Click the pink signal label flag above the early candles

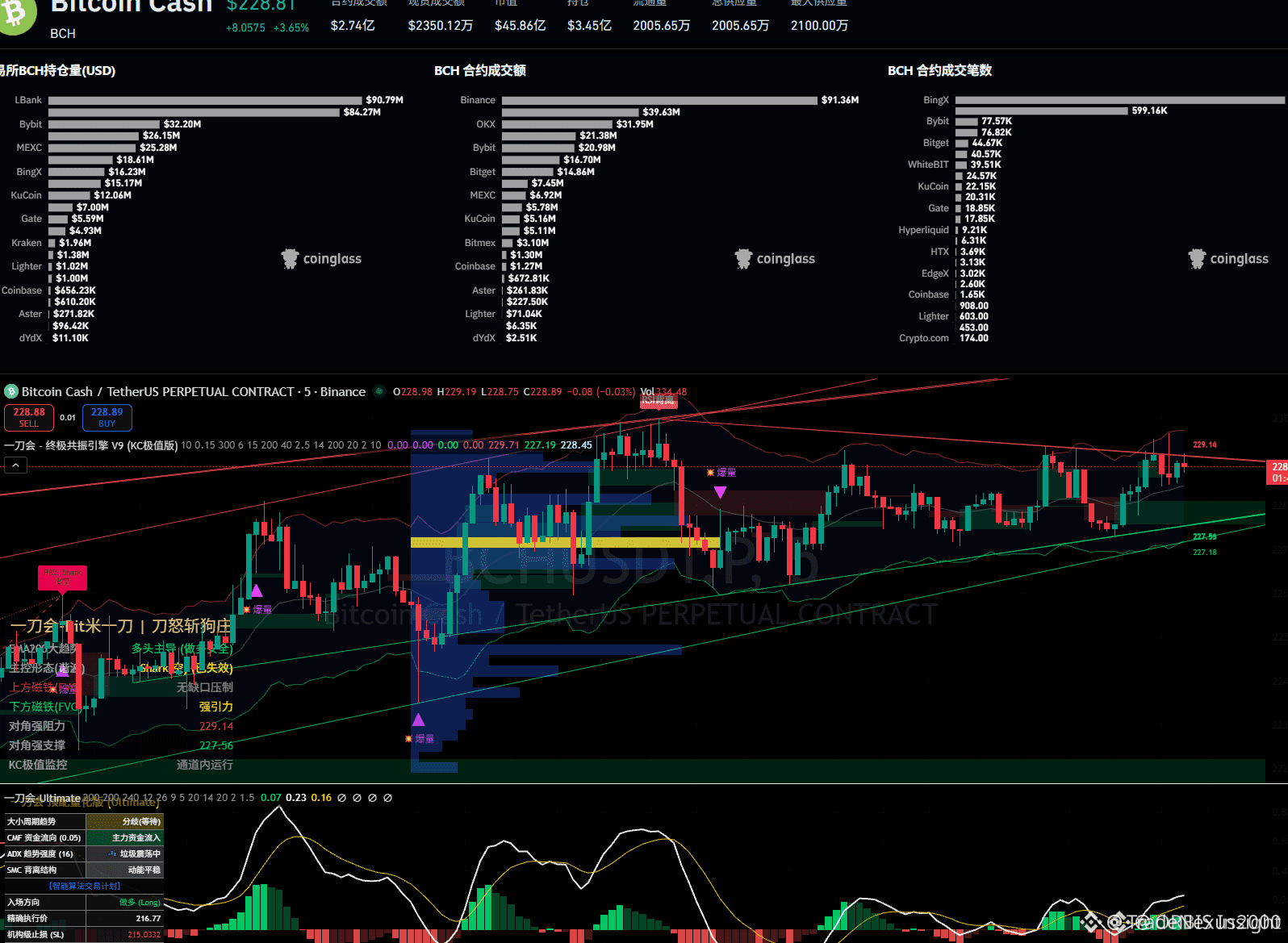point(63,578)
